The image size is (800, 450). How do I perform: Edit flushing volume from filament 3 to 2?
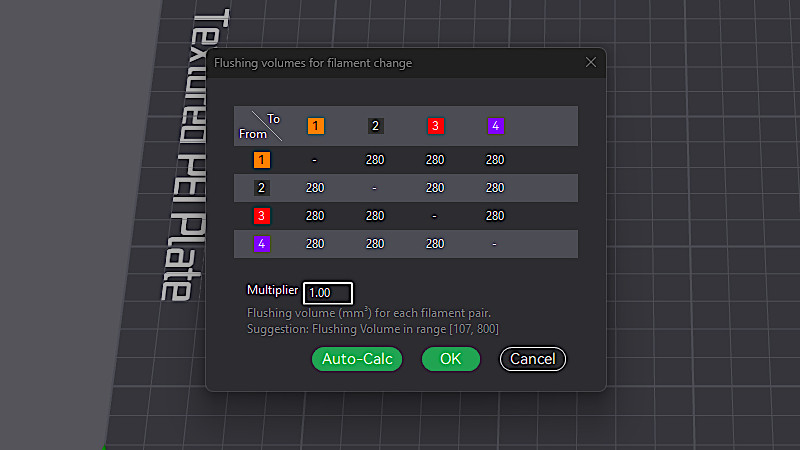coord(375,216)
